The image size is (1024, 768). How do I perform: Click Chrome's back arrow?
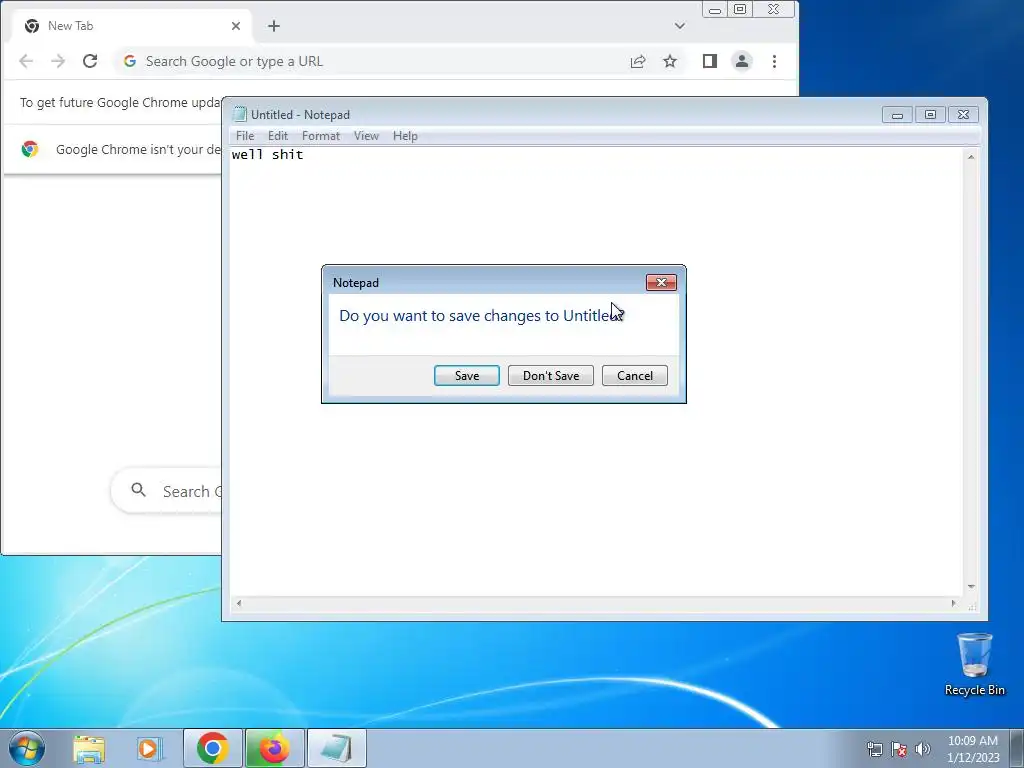[x=26, y=61]
